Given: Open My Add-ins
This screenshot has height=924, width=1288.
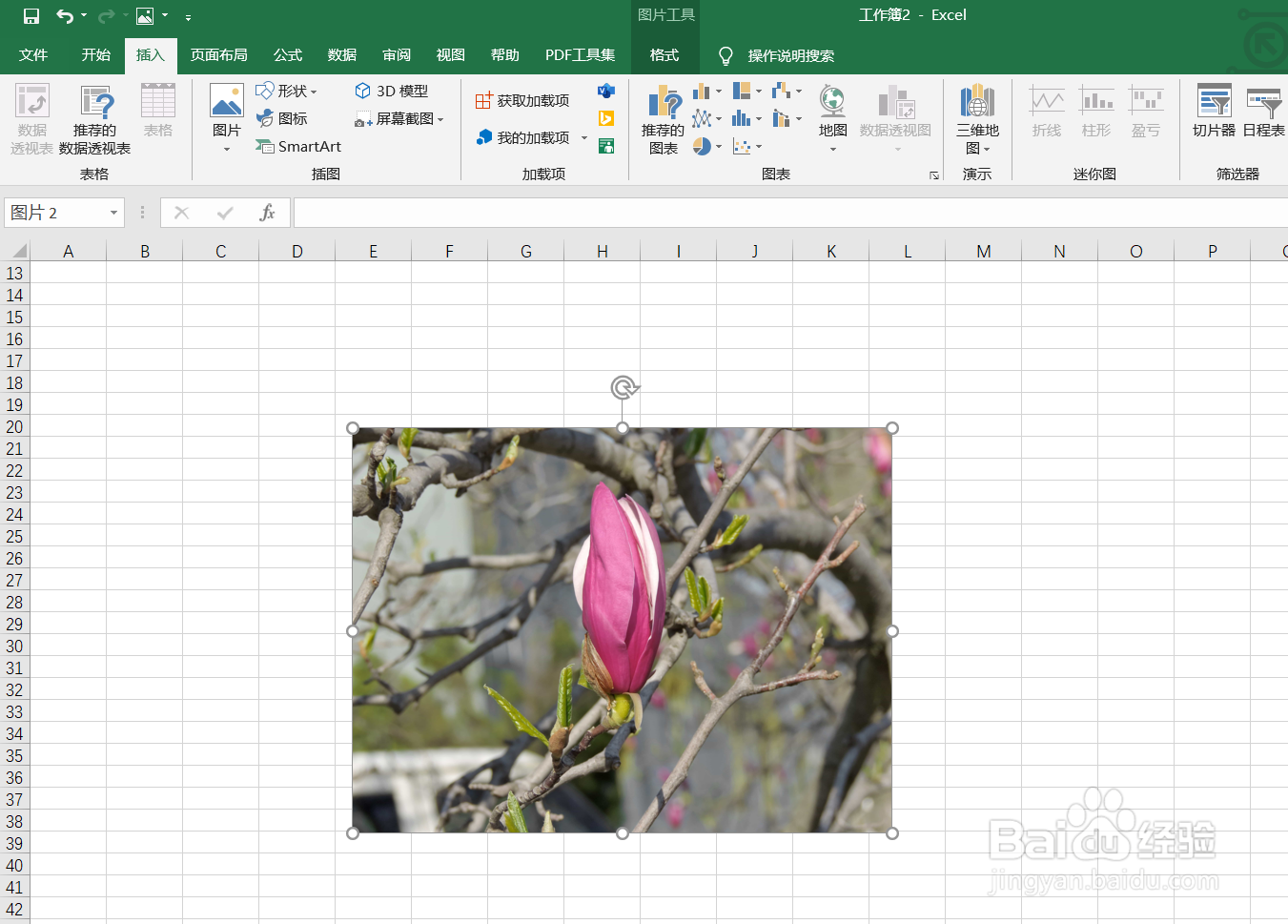Looking at the screenshot, I should tap(522, 137).
